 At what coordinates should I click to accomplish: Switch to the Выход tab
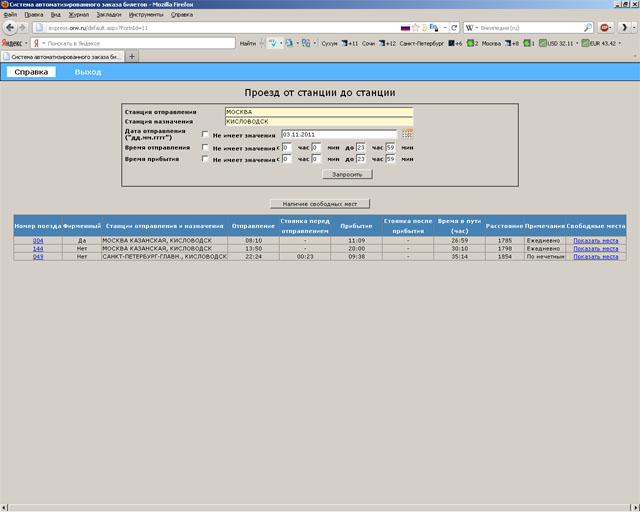coord(88,72)
